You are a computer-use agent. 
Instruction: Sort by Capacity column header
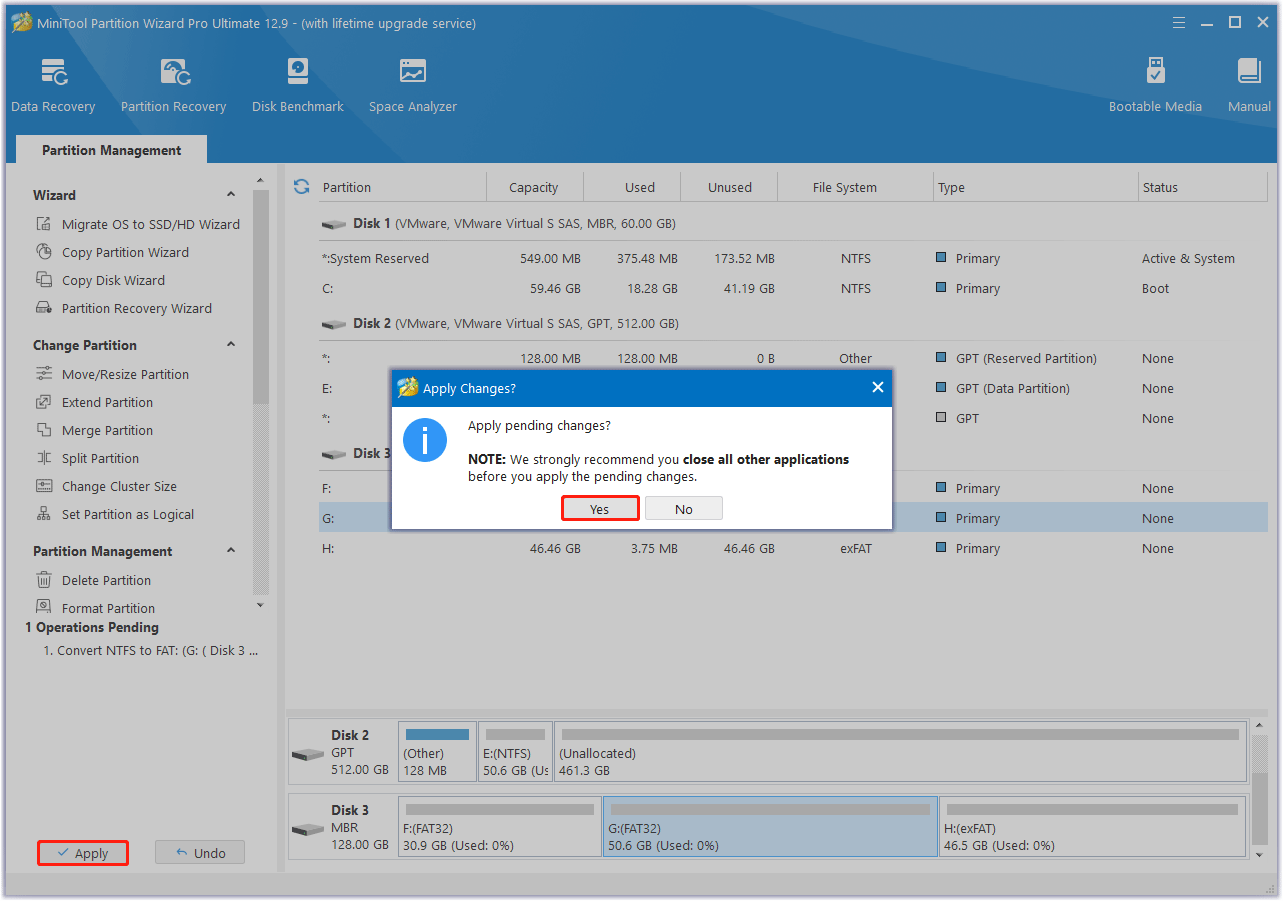(x=534, y=187)
